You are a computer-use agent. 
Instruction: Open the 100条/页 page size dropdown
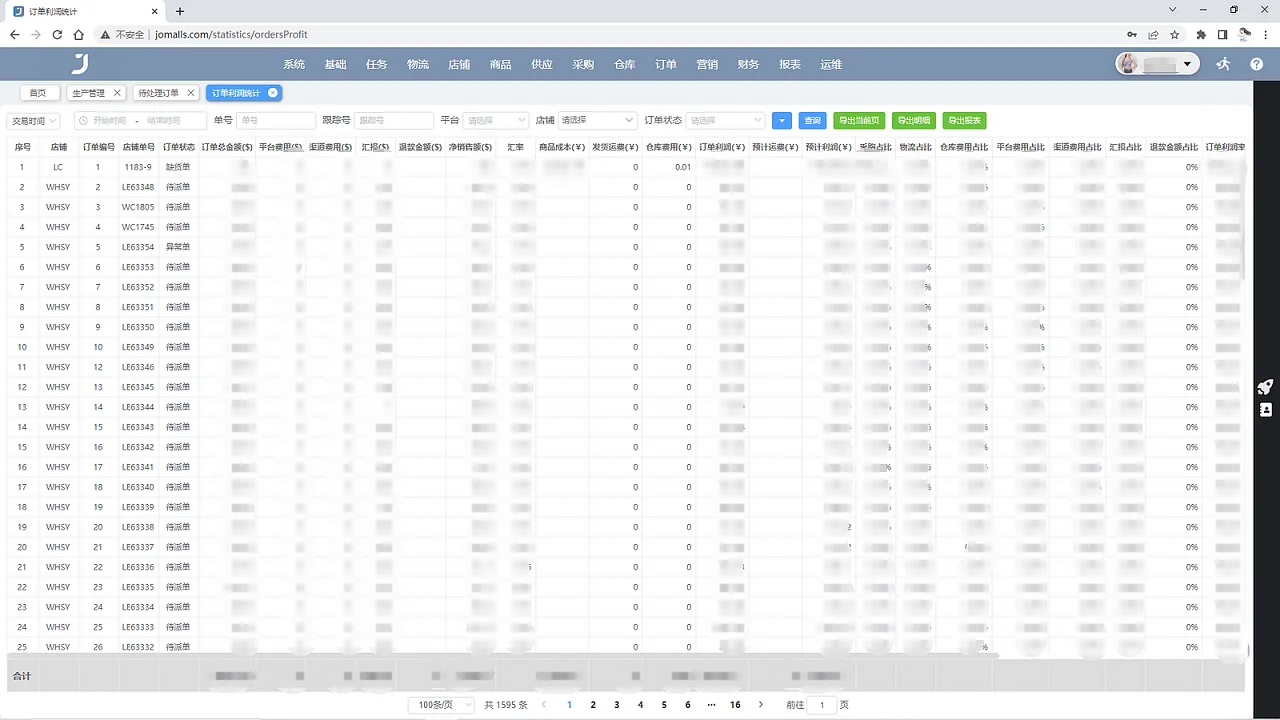pos(440,704)
